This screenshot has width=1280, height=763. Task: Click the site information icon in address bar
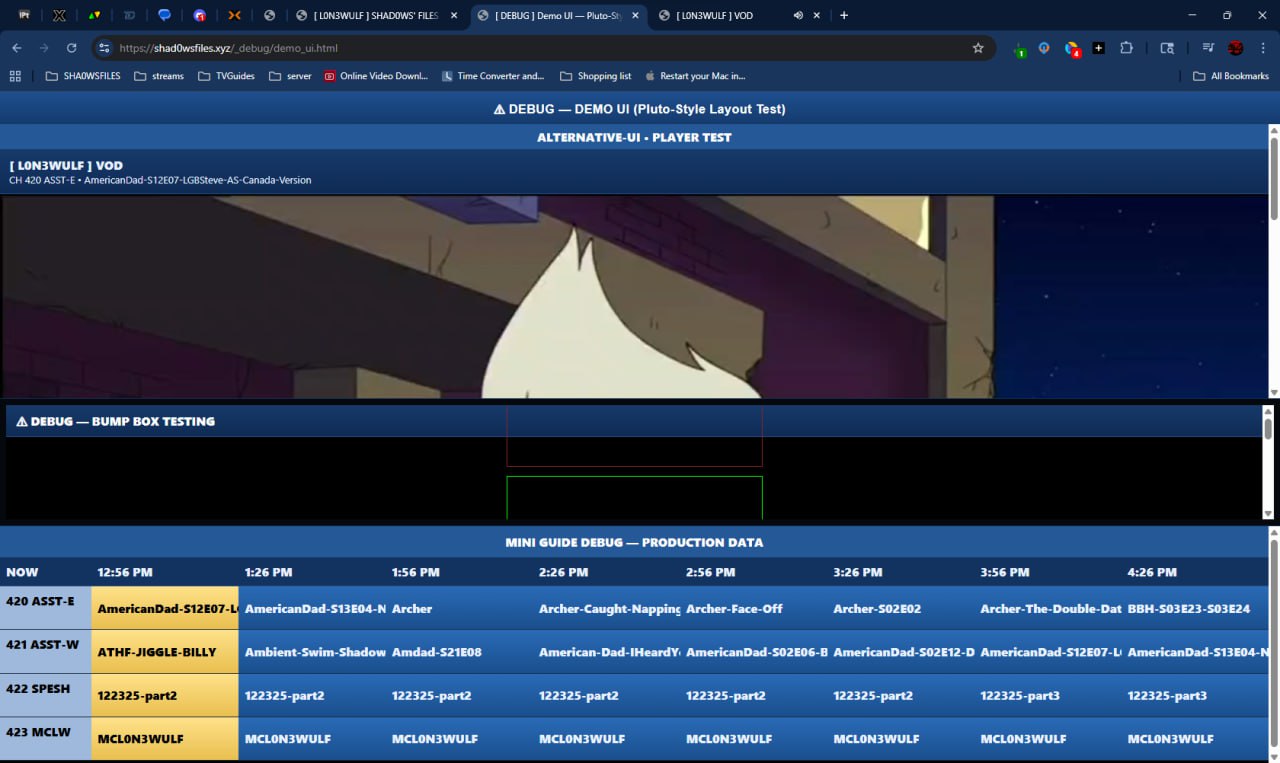tap(104, 48)
